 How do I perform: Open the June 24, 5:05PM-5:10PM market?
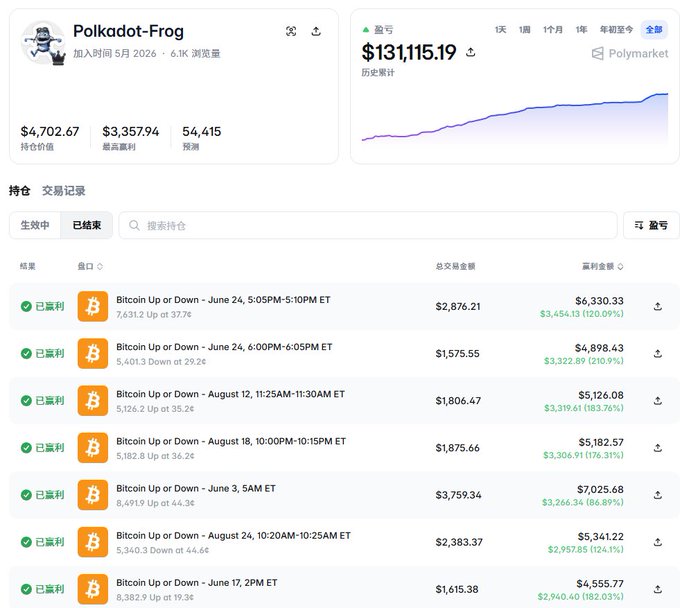click(x=223, y=300)
